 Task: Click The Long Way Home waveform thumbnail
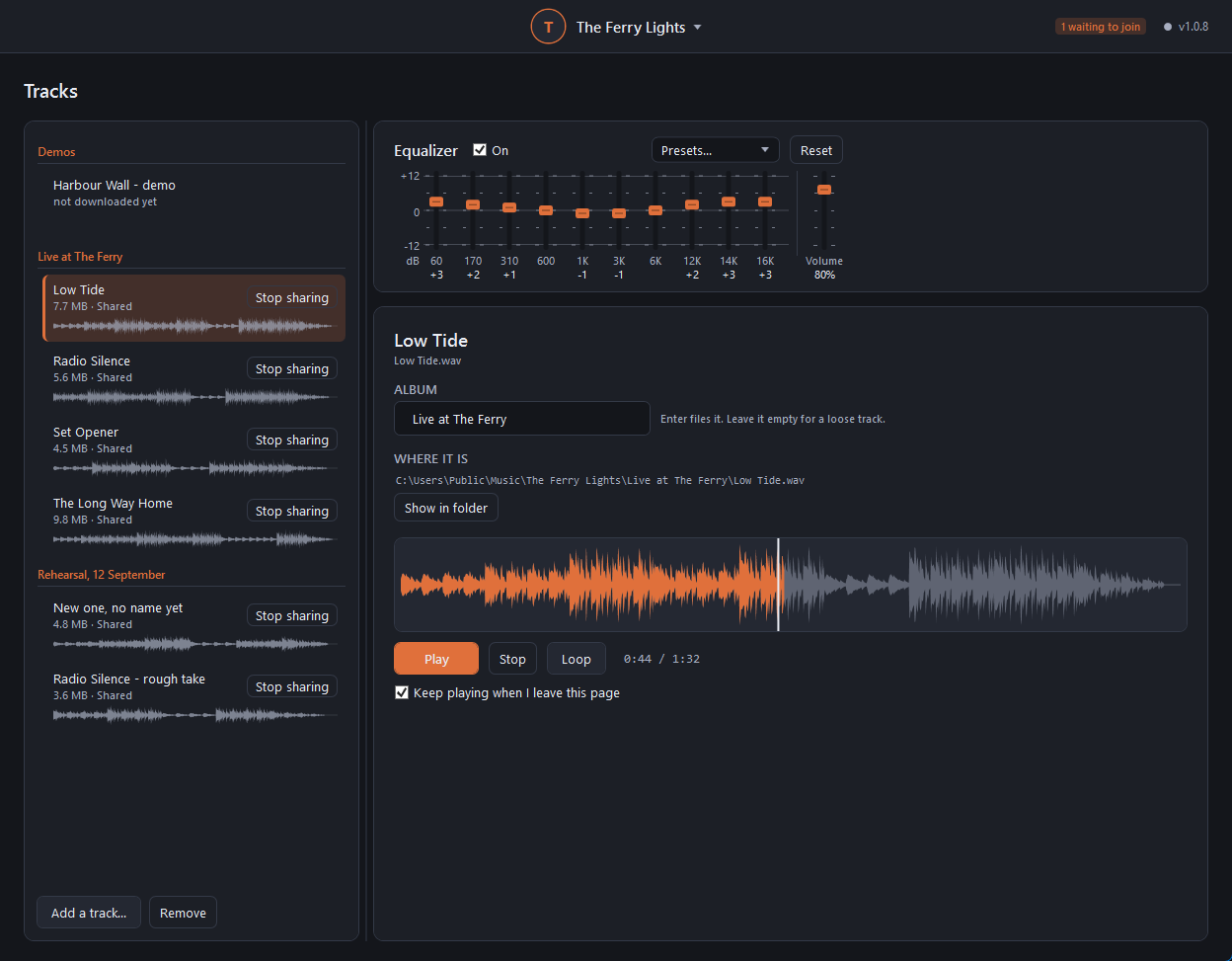pos(194,539)
